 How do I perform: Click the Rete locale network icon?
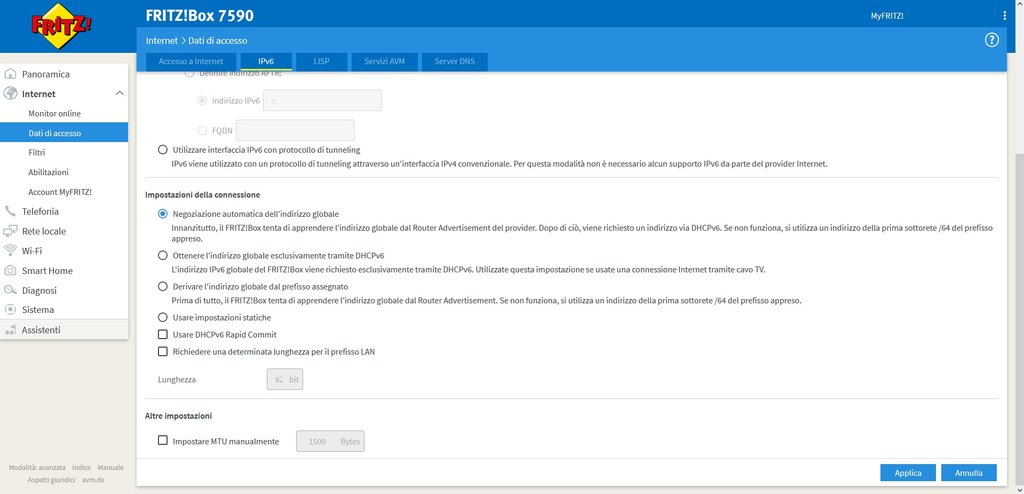pyautogui.click(x=10, y=231)
